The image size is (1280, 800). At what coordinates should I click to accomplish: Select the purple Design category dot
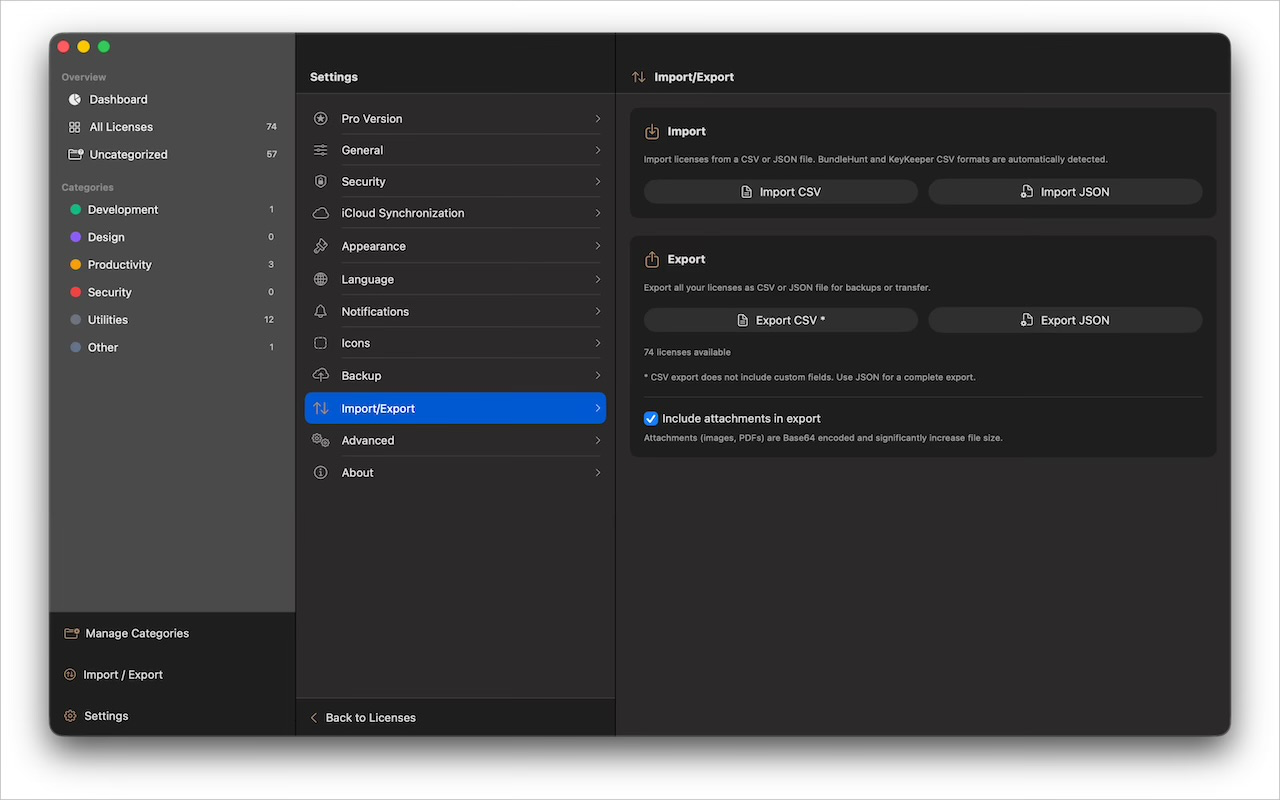coord(75,237)
